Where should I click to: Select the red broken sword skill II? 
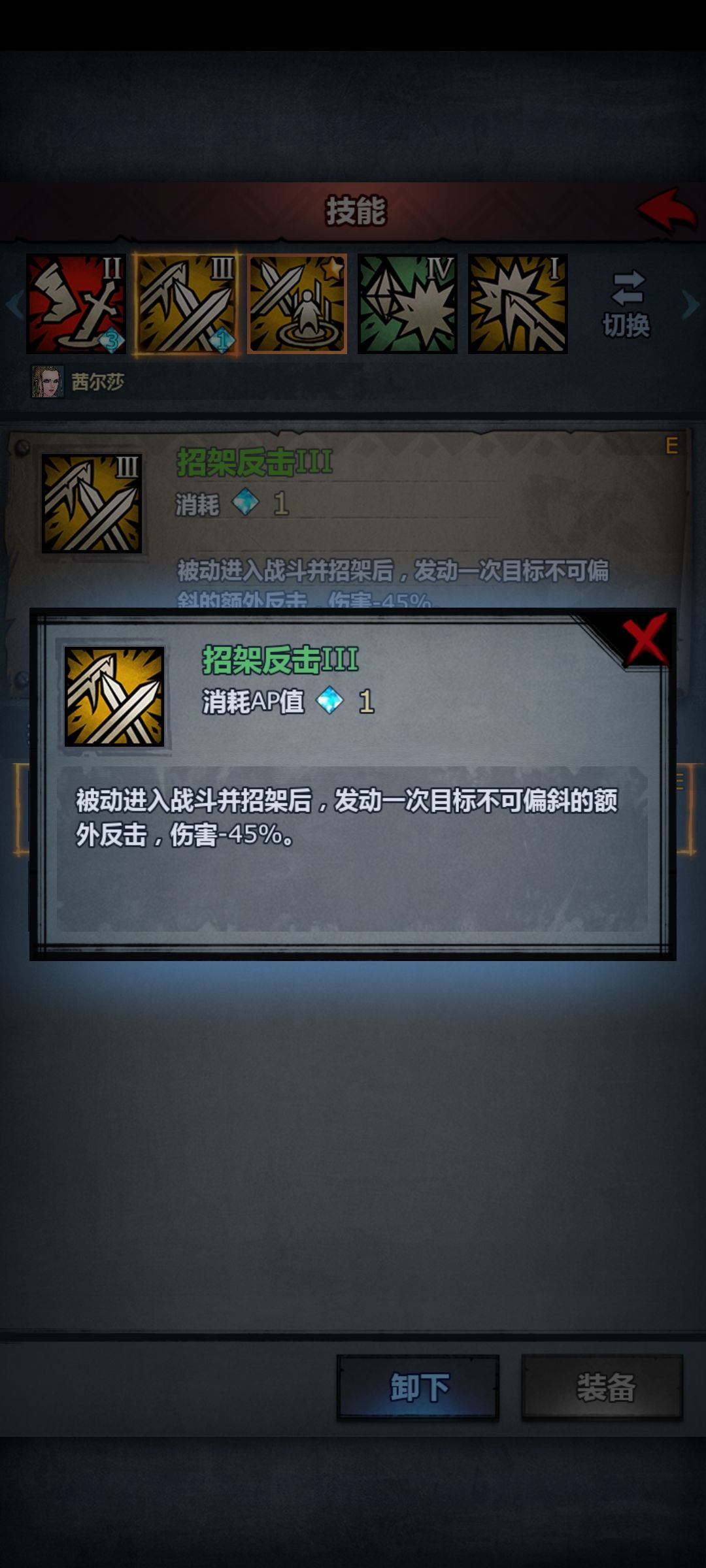(76, 304)
